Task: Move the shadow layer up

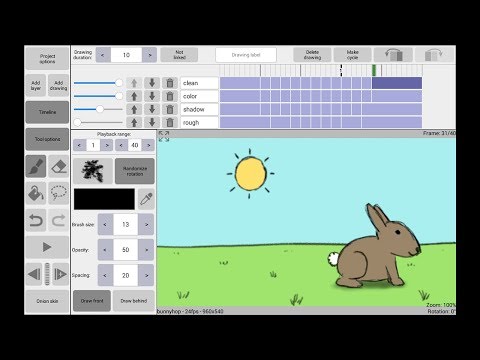Action: tap(134, 109)
